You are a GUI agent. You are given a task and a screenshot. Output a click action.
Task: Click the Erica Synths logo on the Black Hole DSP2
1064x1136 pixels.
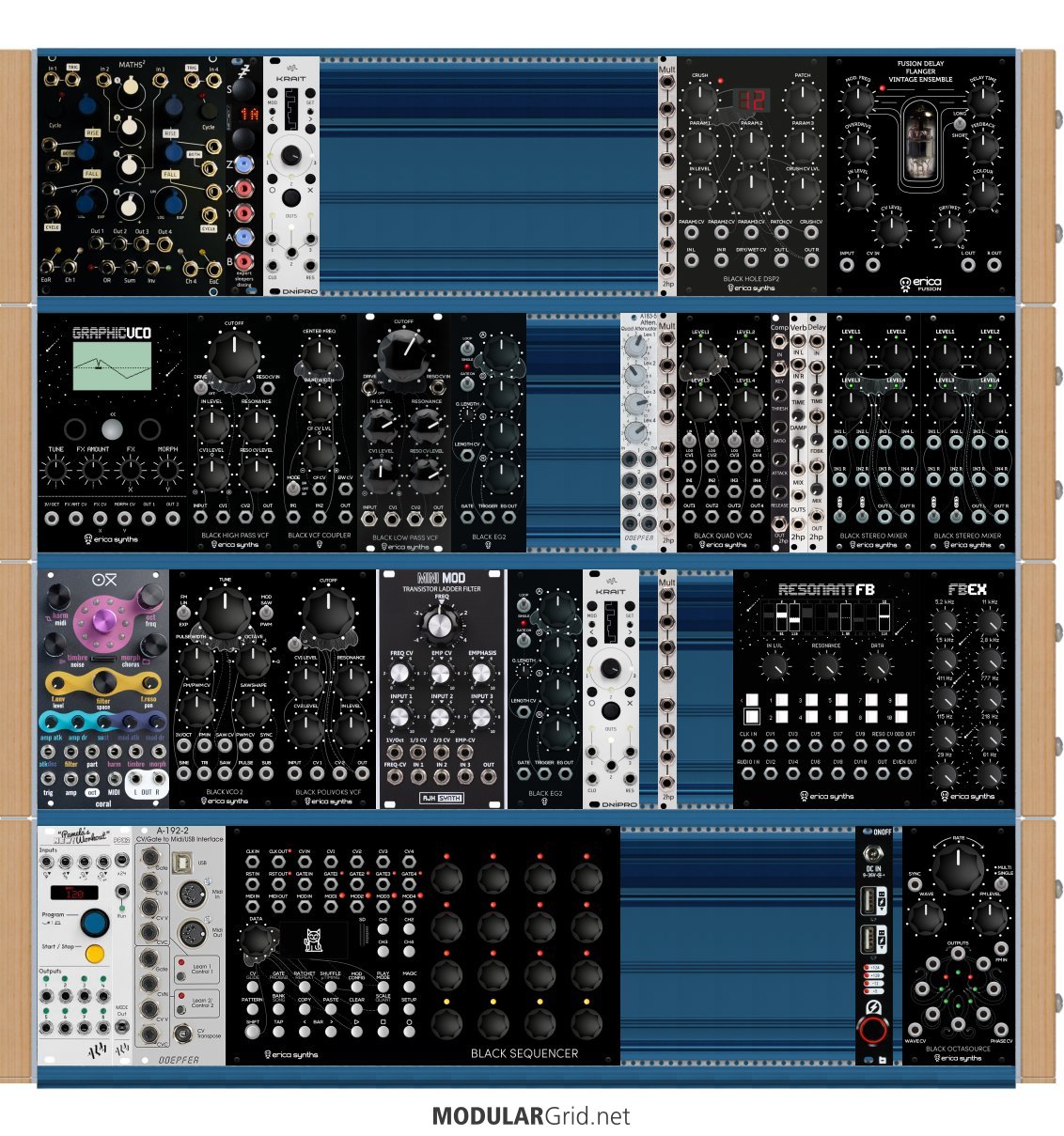click(751, 288)
